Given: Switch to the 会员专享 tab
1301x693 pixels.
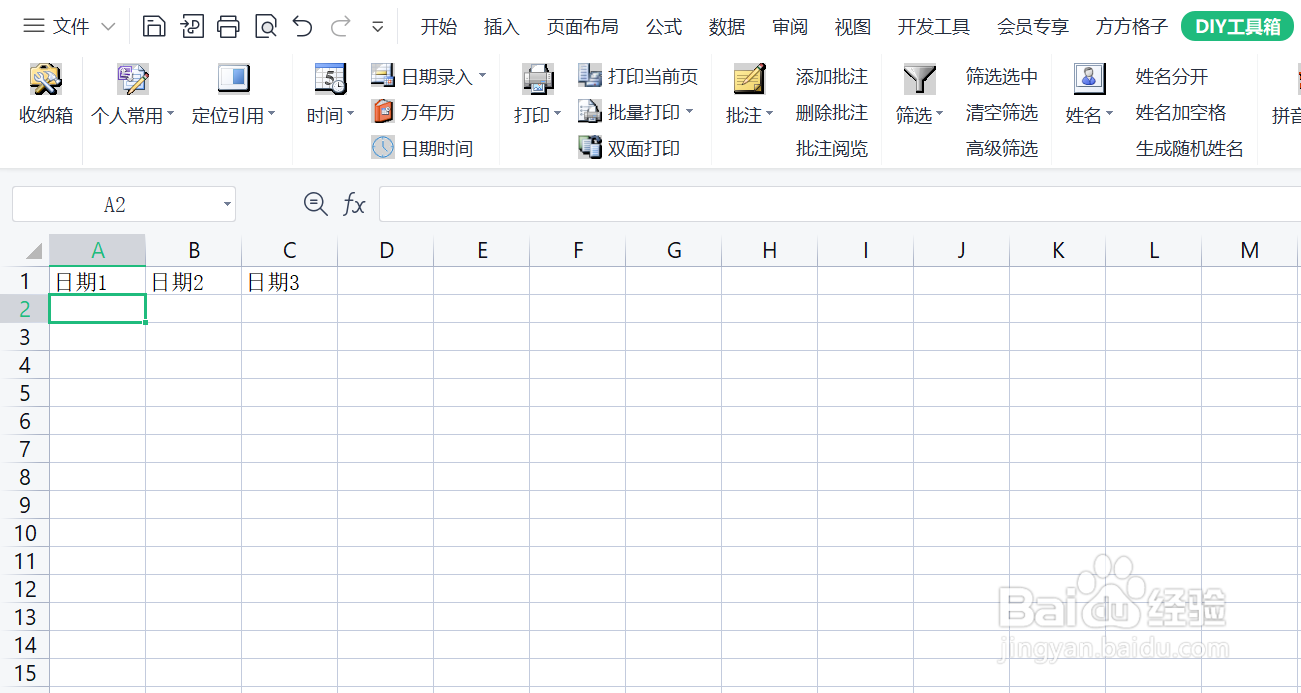Looking at the screenshot, I should tap(1033, 27).
